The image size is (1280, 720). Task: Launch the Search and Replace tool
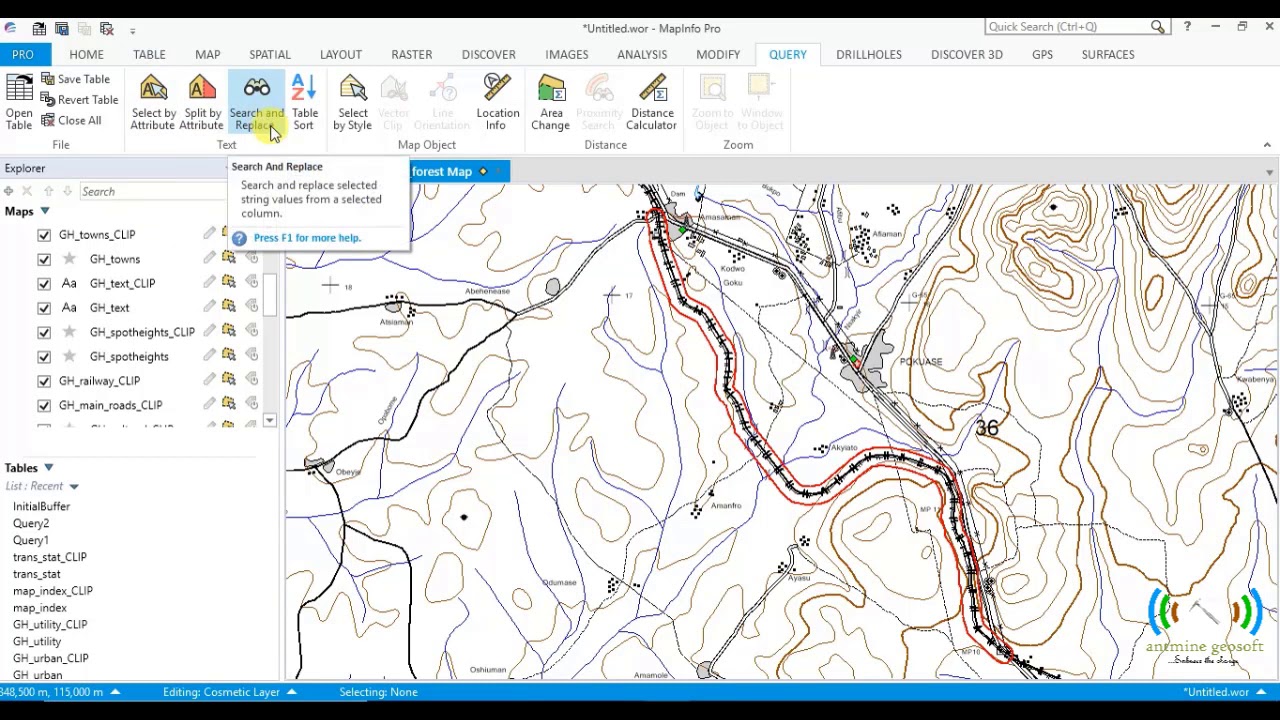[x=256, y=102]
